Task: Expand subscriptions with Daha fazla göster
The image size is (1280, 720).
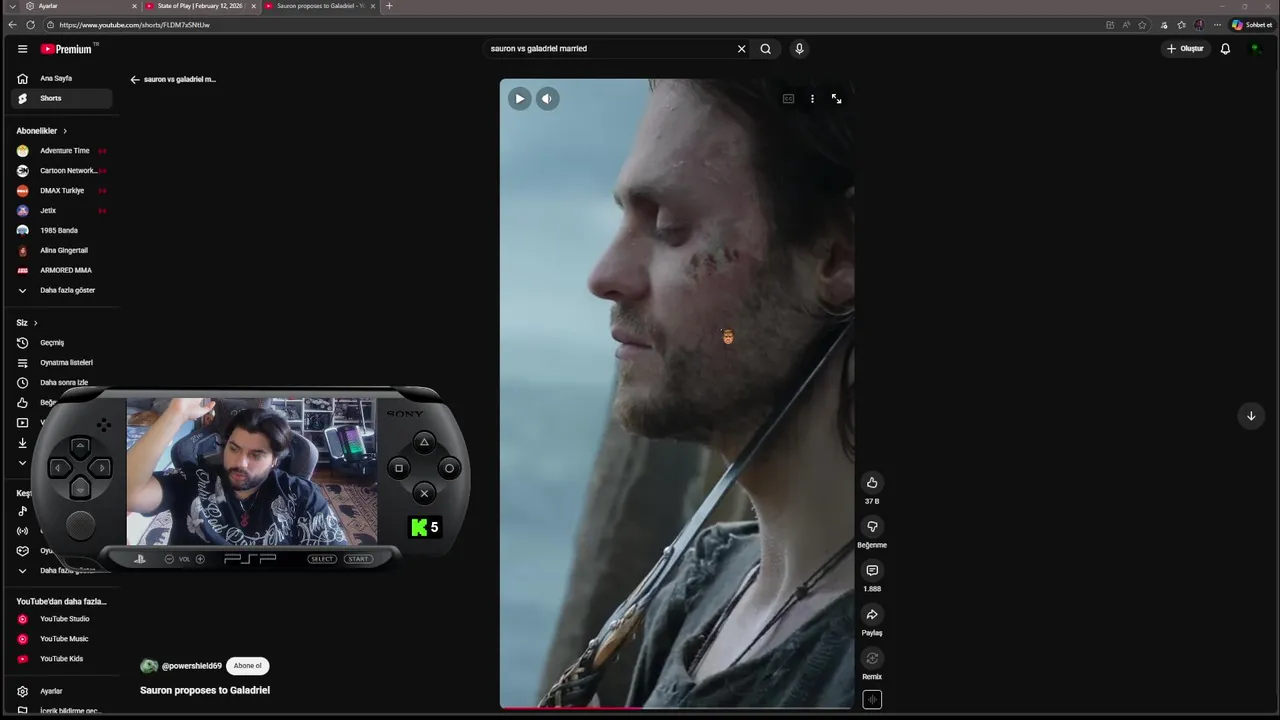Action: [x=62, y=290]
